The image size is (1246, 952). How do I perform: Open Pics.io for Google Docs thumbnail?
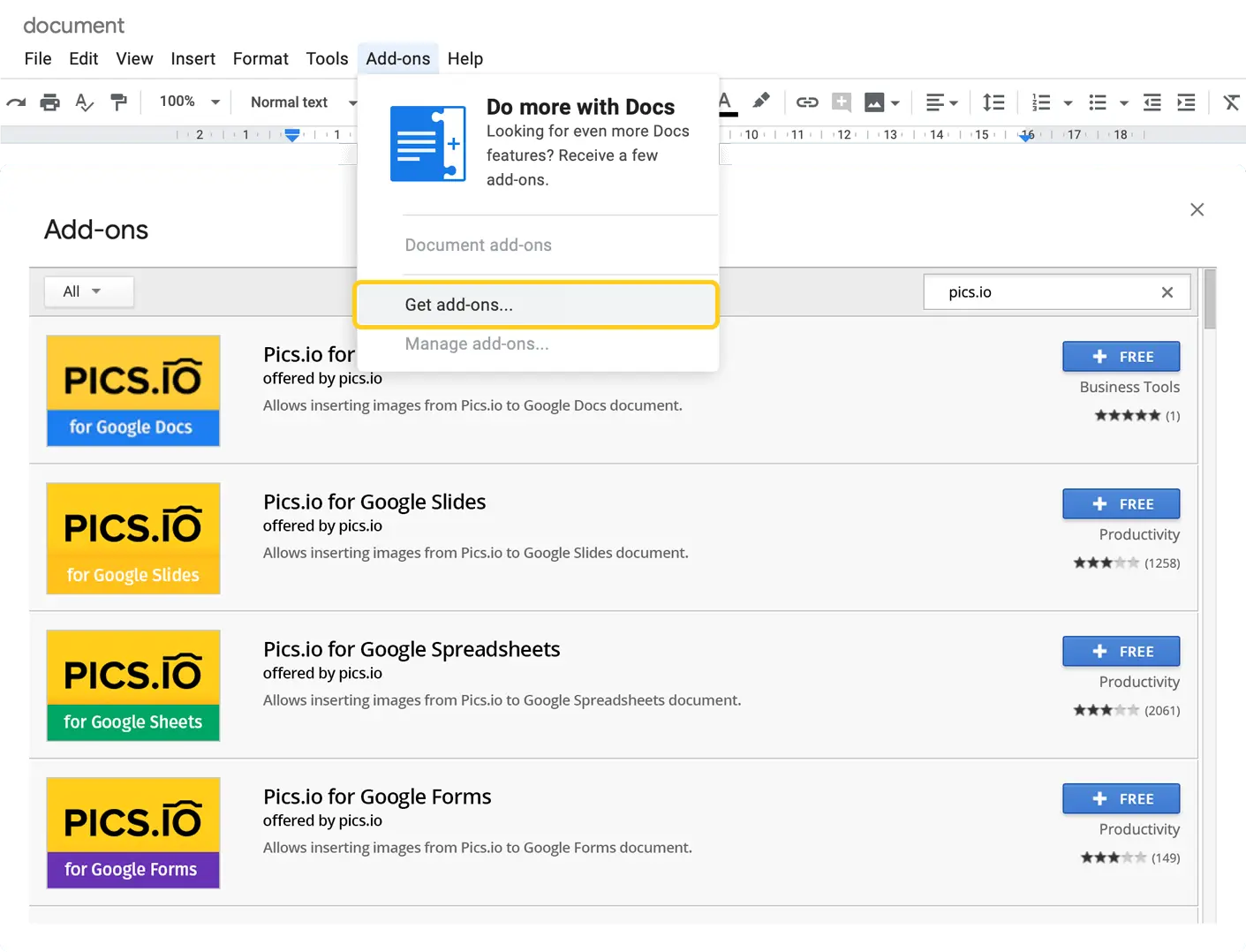(133, 391)
